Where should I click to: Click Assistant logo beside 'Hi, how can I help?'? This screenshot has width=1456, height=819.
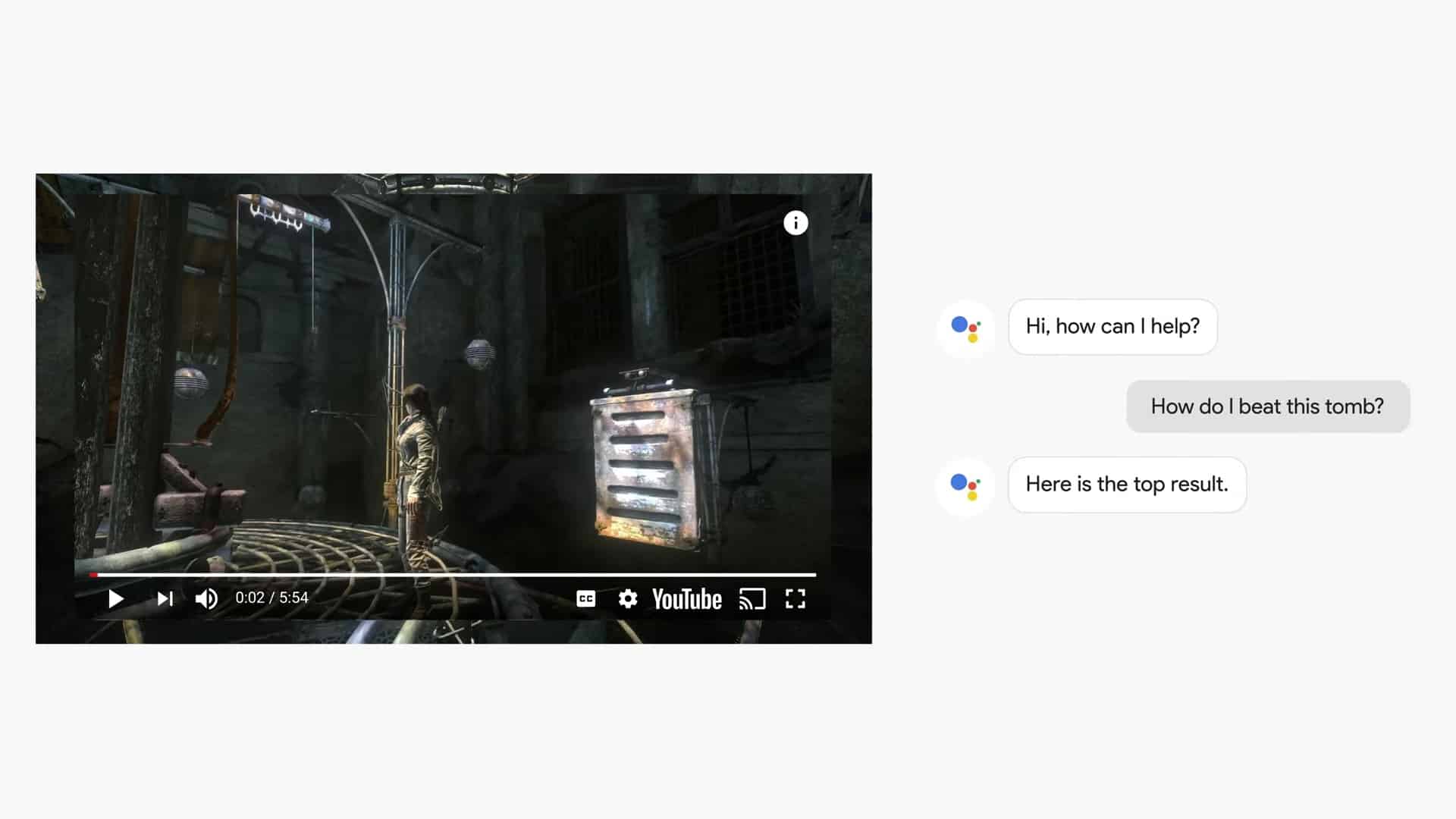coord(965,328)
